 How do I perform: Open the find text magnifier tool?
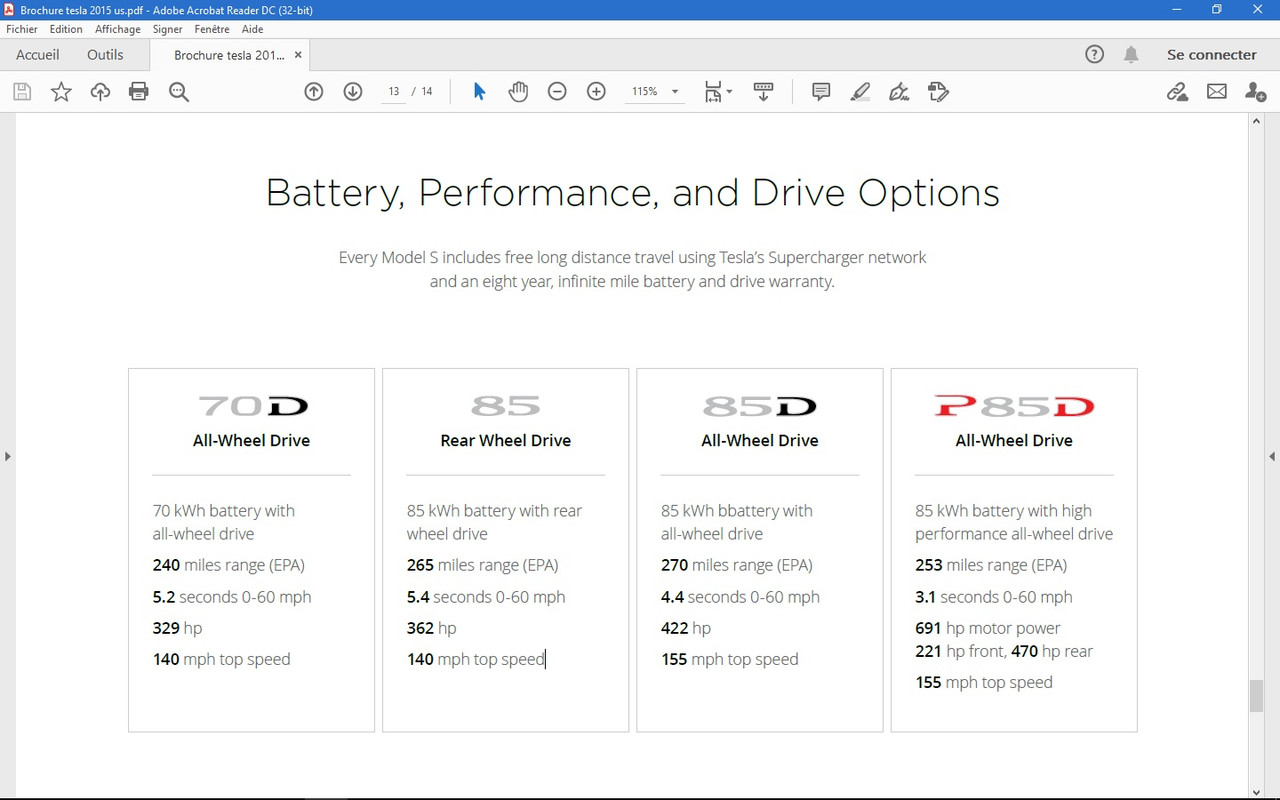[179, 92]
